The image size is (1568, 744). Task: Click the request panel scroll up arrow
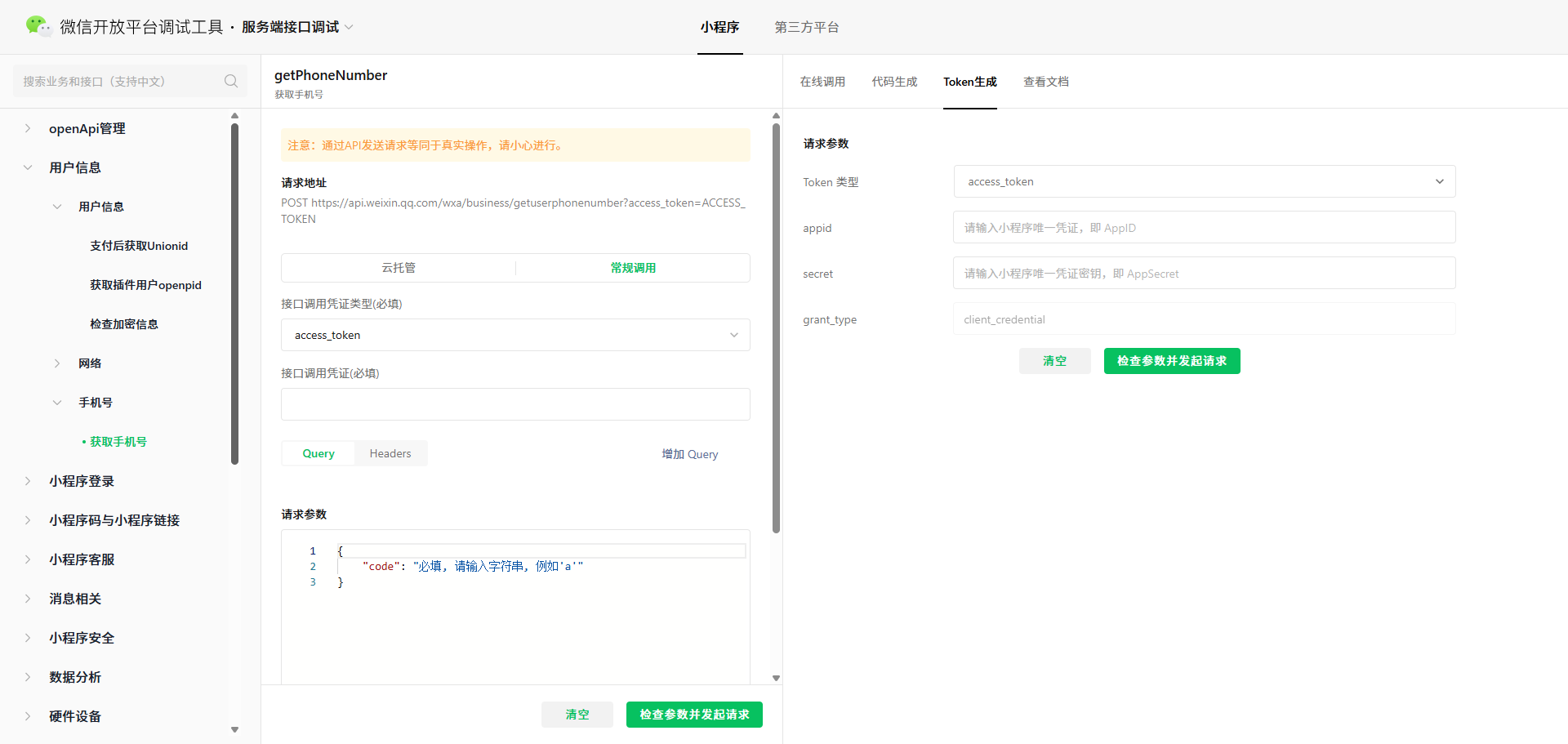(x=776, y=116)
